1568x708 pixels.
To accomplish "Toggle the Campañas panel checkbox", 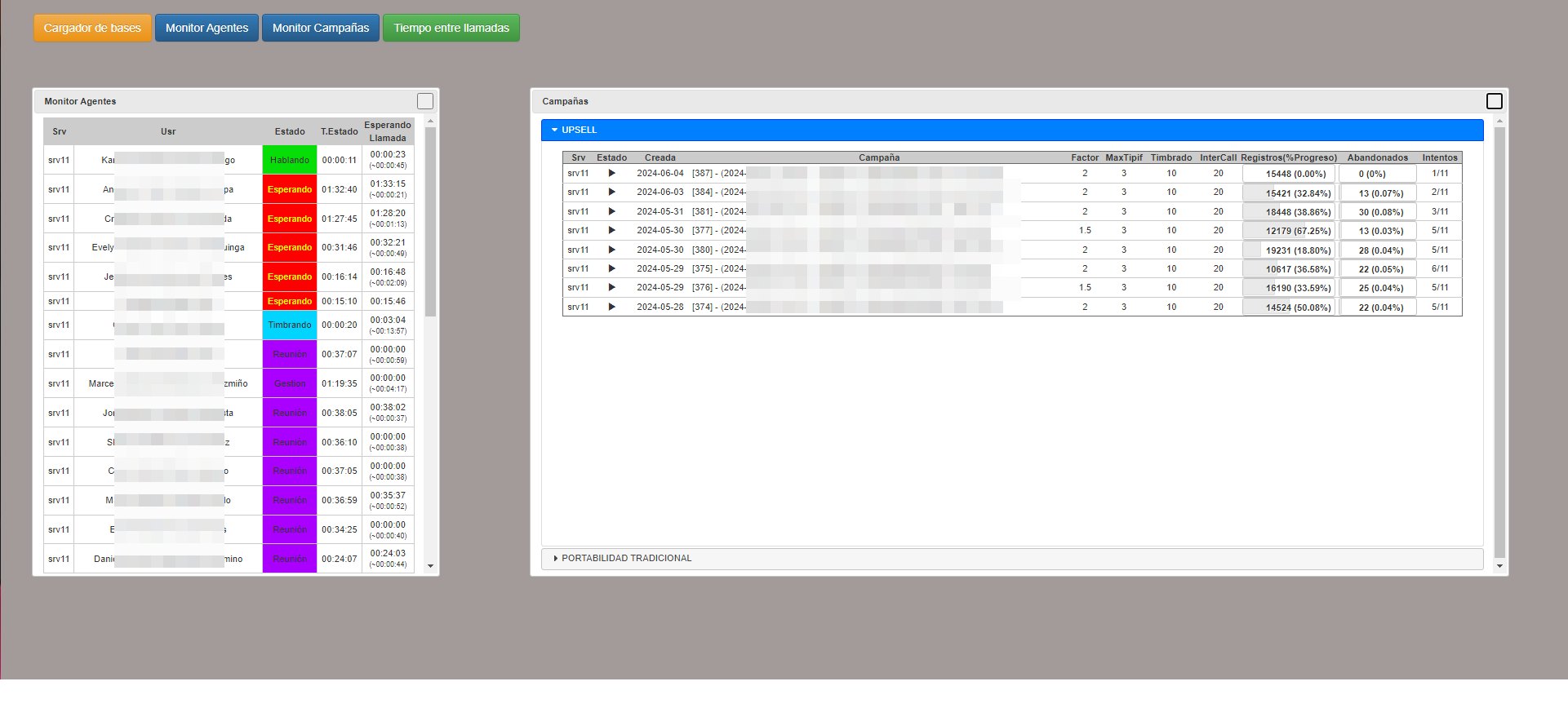I will coord(1494,101).
